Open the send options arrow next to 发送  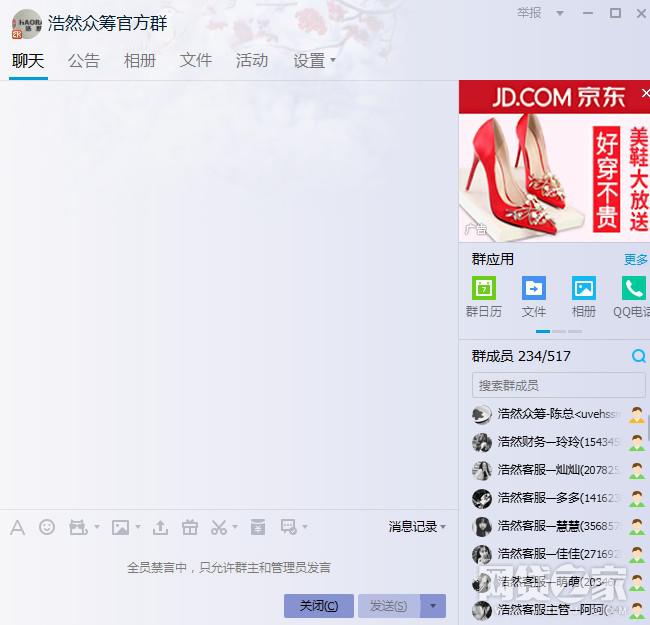click(433, 606)
